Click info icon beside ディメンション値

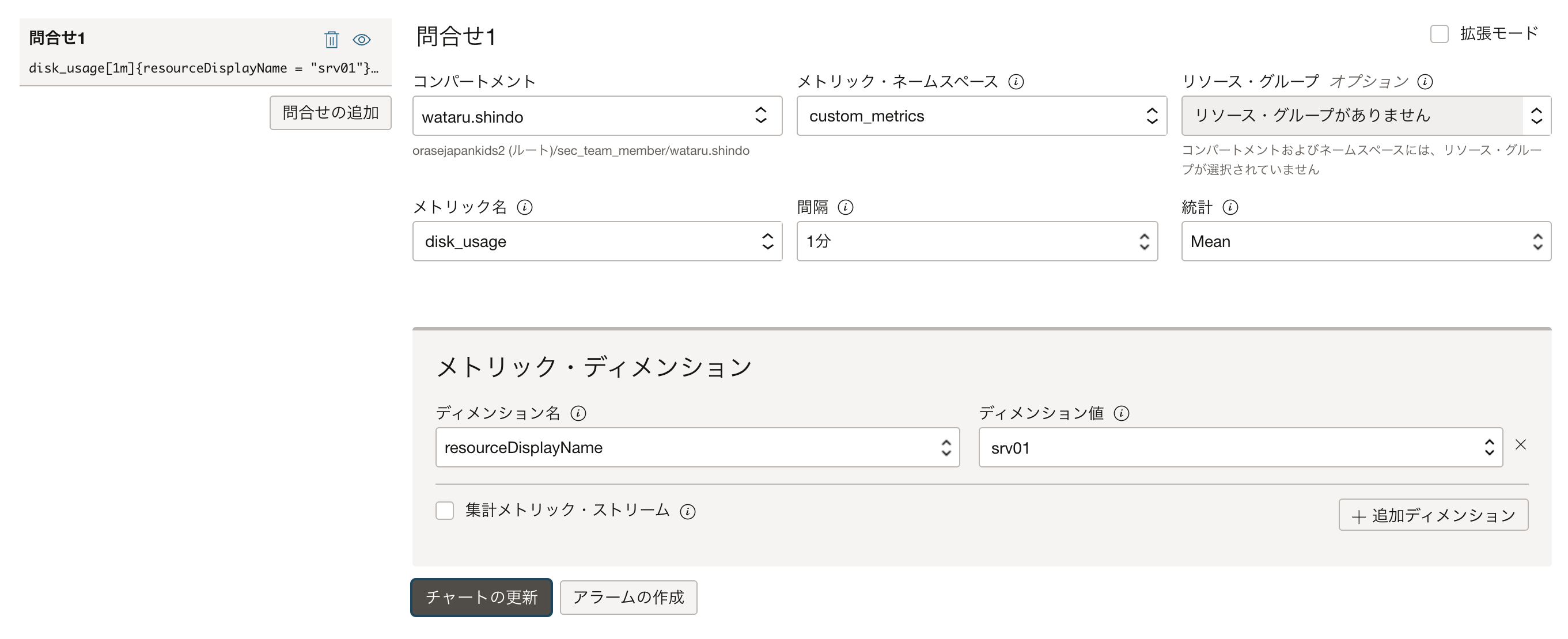1121,413
